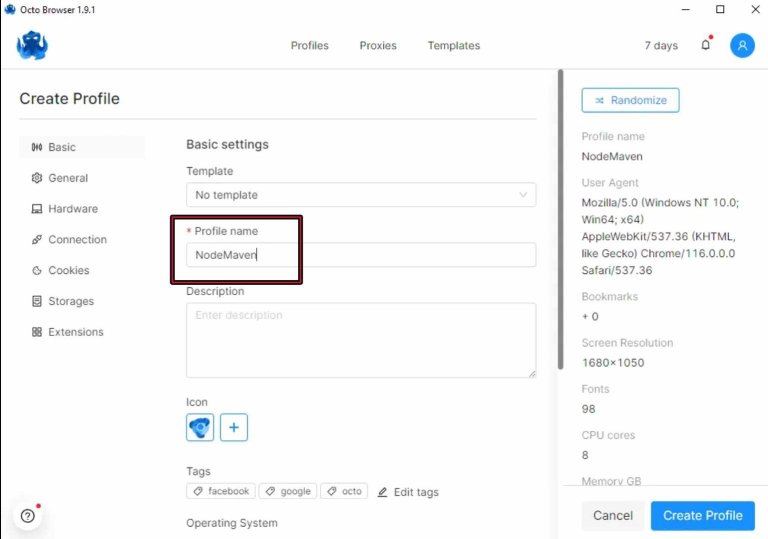
Task: Open the Hardware settings section
Action: click(73, 209)
